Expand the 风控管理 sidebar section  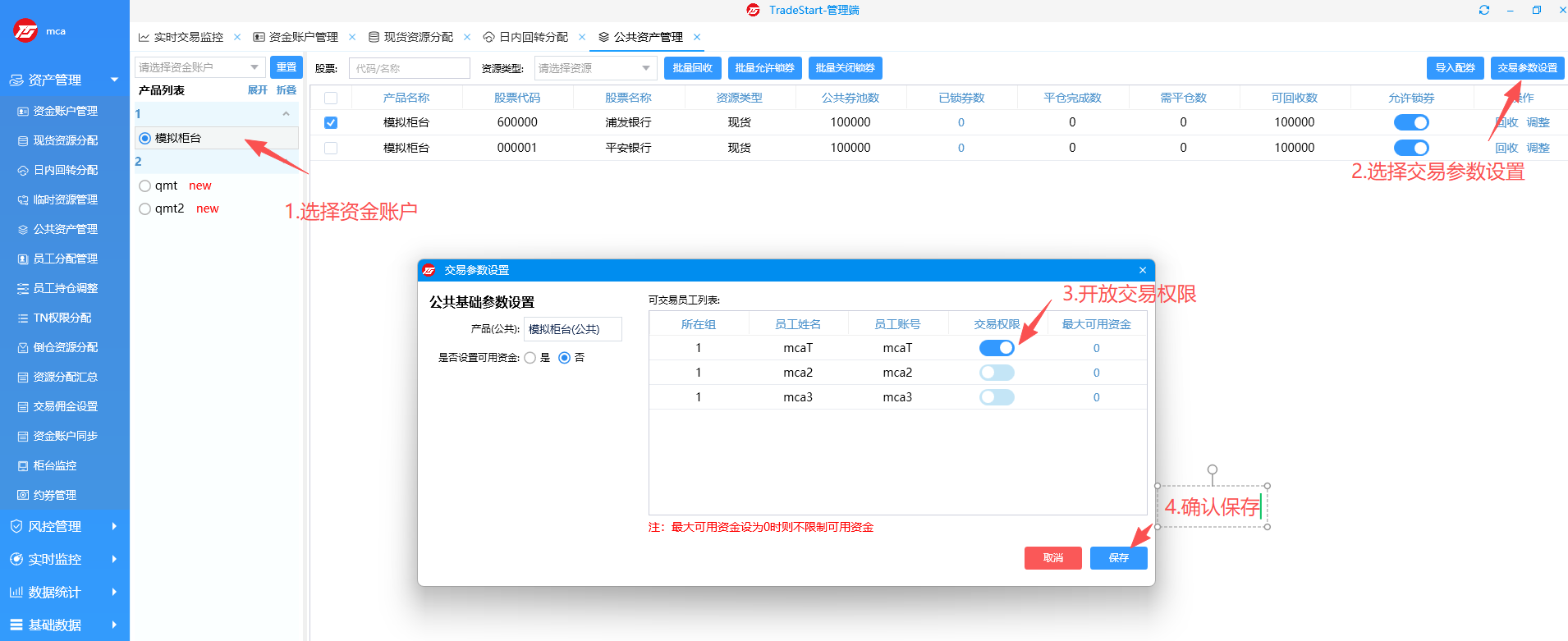click(64, 526)
